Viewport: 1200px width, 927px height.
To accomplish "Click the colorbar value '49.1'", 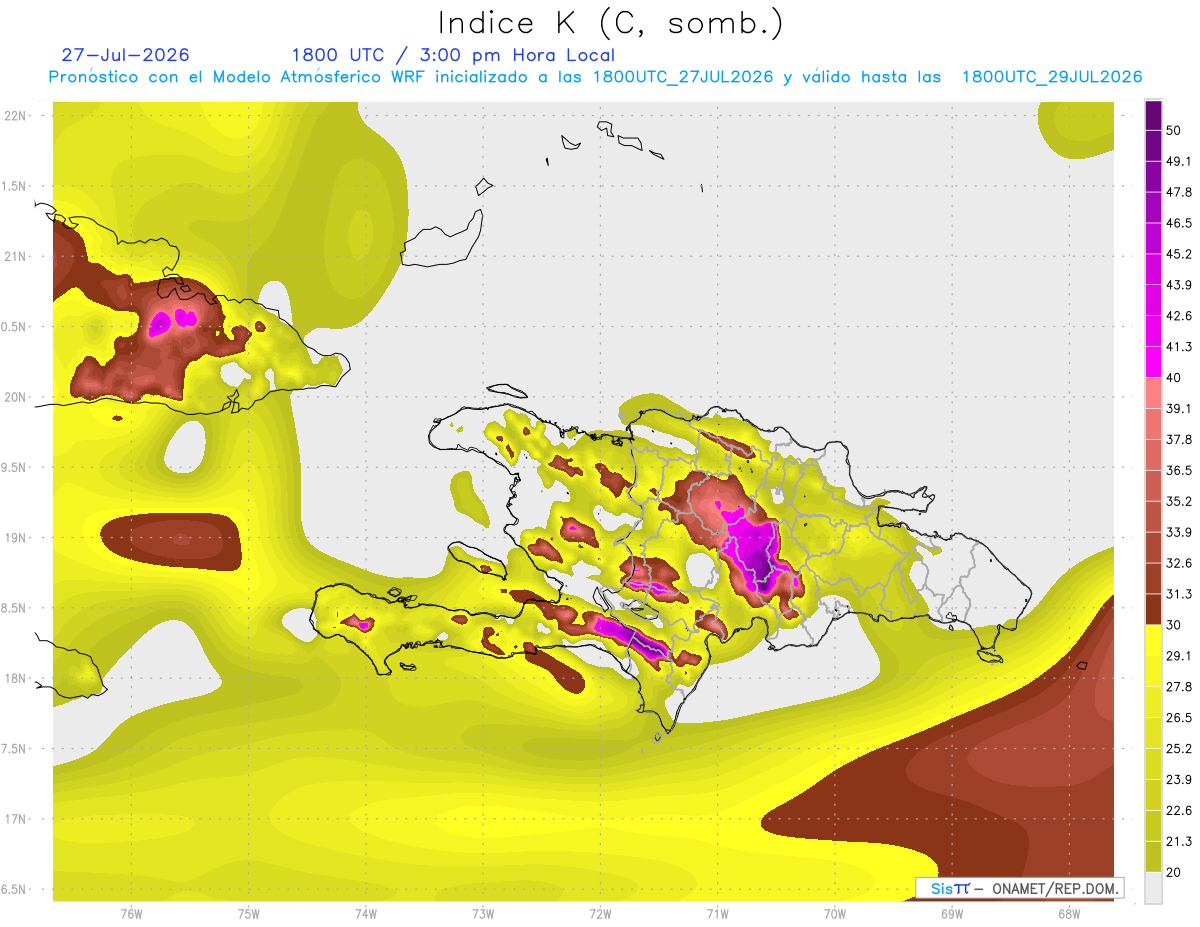I will (1179, 161).
